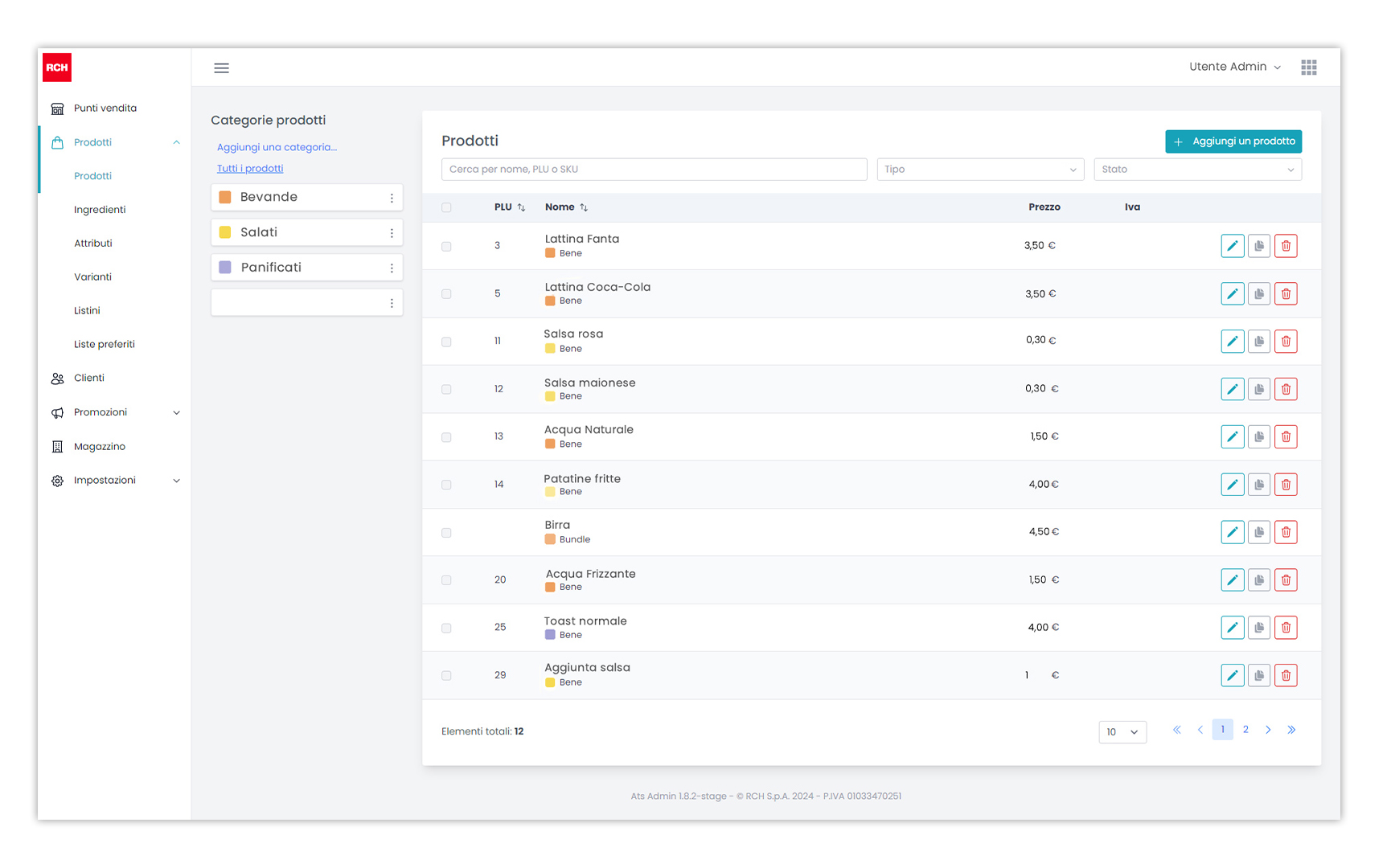Viewport: 1391px width, 868px height.
Task: Delete the Aggiunta salsa product
Action: [1286, 676]
